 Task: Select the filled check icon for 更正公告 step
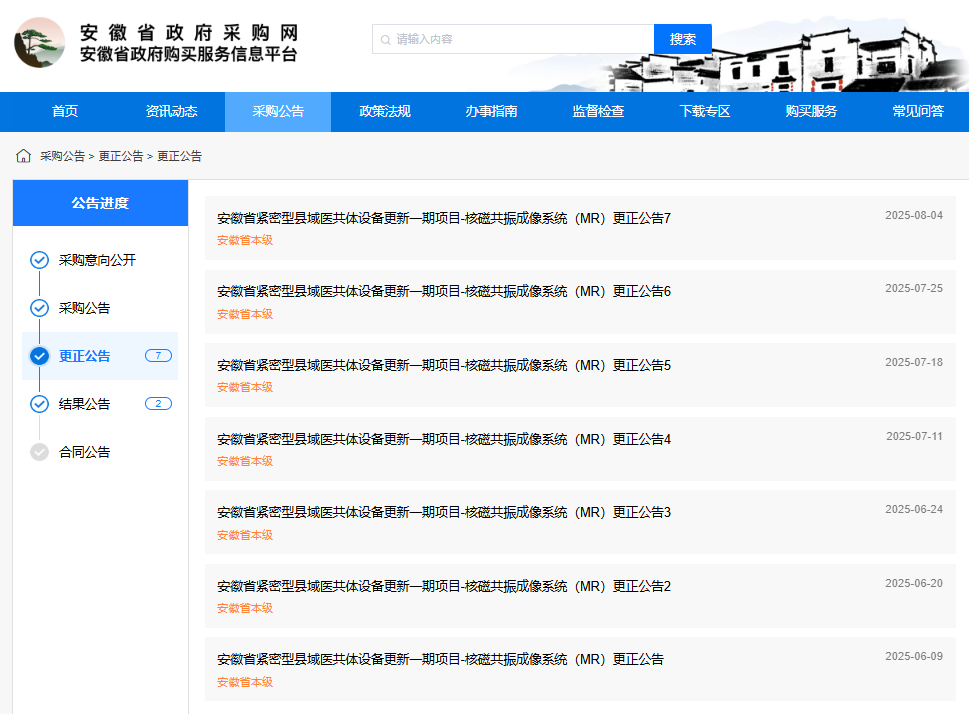(38, 356)
